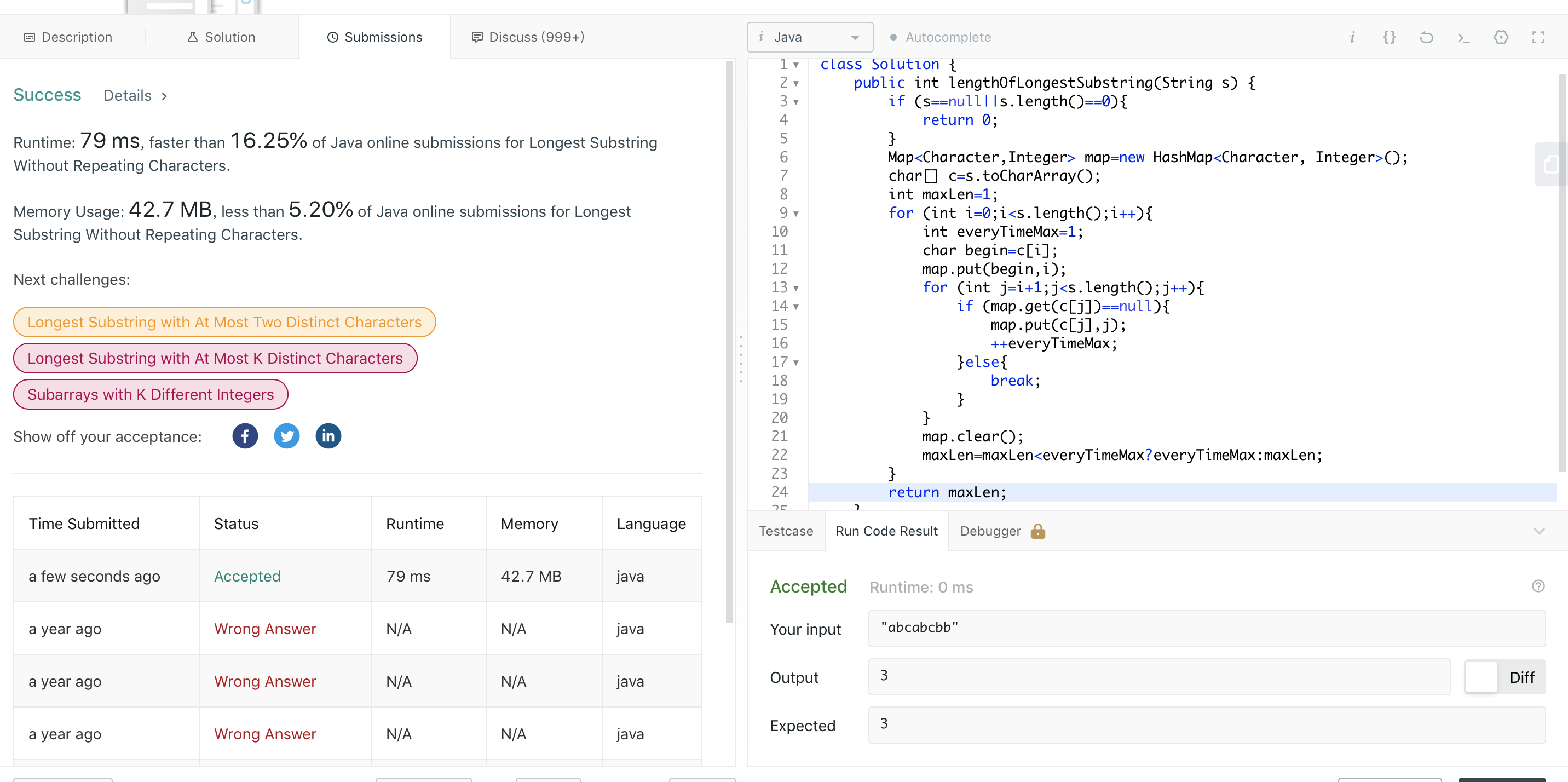Collapse the result panel chevron
Image resolution: width=1568 pixels, height=782 pixels.
1539,531
